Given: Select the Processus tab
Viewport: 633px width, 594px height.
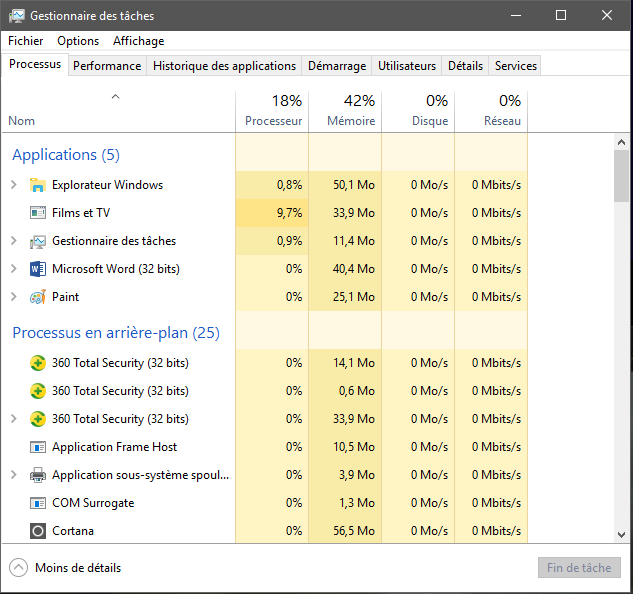Looking at the screenshot, I should [35, 64].
